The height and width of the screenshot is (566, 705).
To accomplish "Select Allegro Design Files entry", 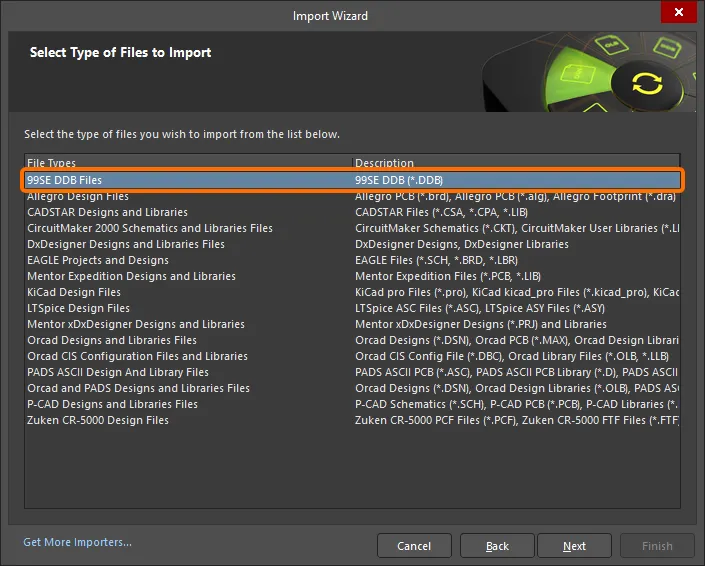I will pos(78,196).
